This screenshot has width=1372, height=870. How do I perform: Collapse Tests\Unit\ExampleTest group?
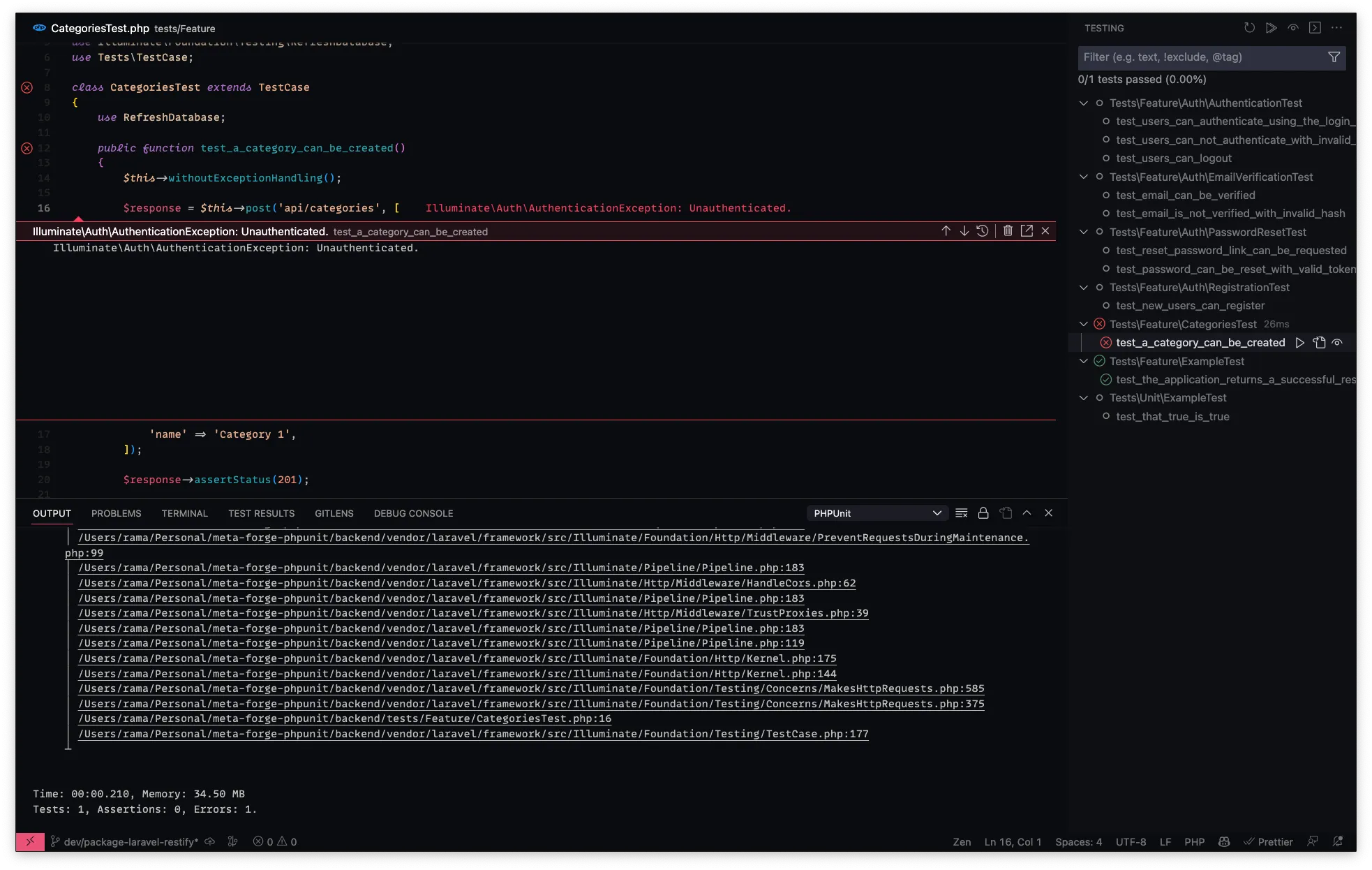[x=1084, y=398]
